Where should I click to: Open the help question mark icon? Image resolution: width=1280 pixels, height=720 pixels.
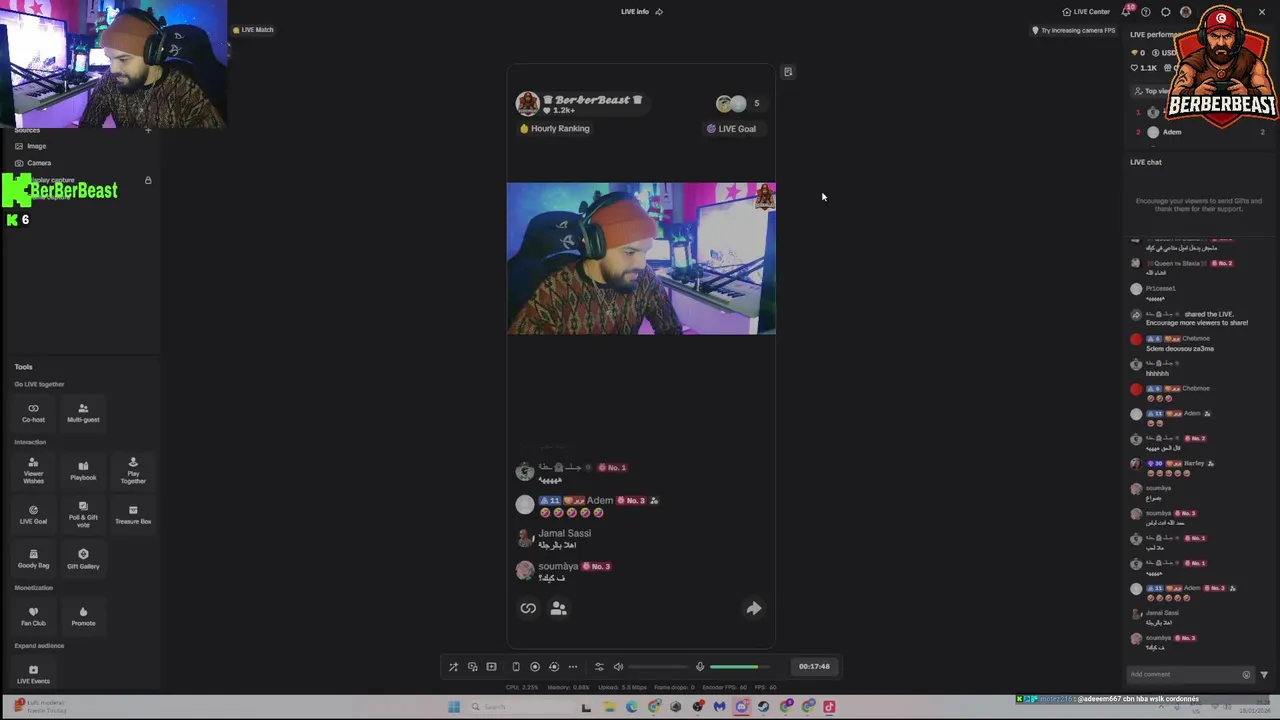click(x=1146, y=12)
